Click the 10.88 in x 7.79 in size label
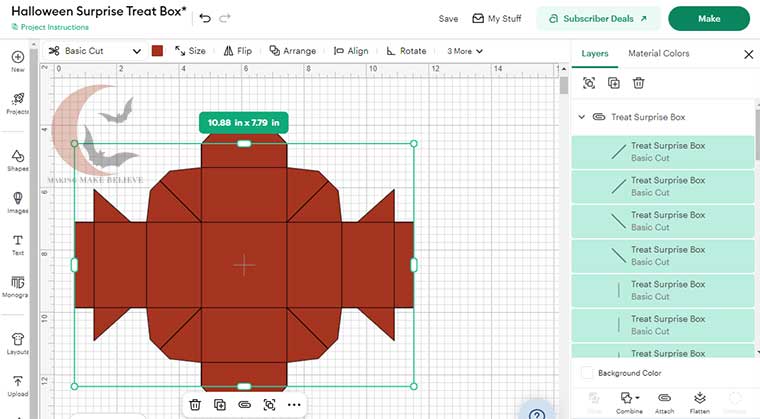 point(243,123)
